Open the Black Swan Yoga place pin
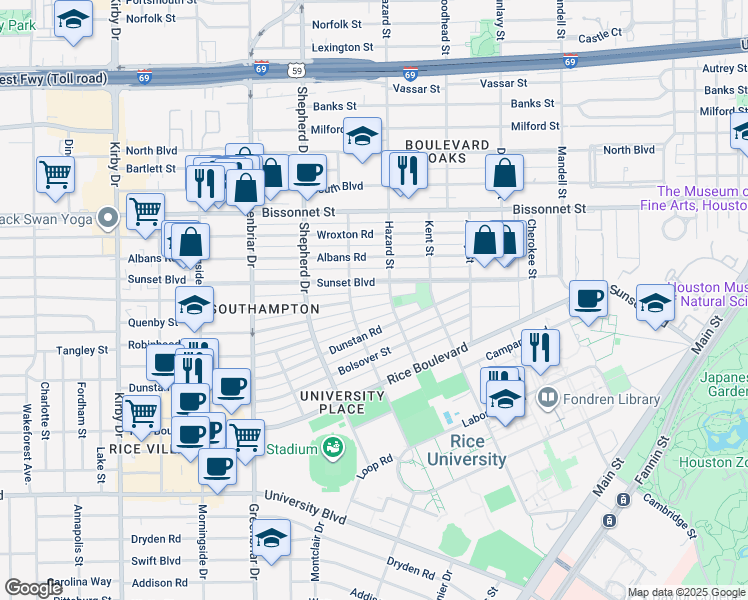This screenshot has height=600, width=748. click(109, 219)
